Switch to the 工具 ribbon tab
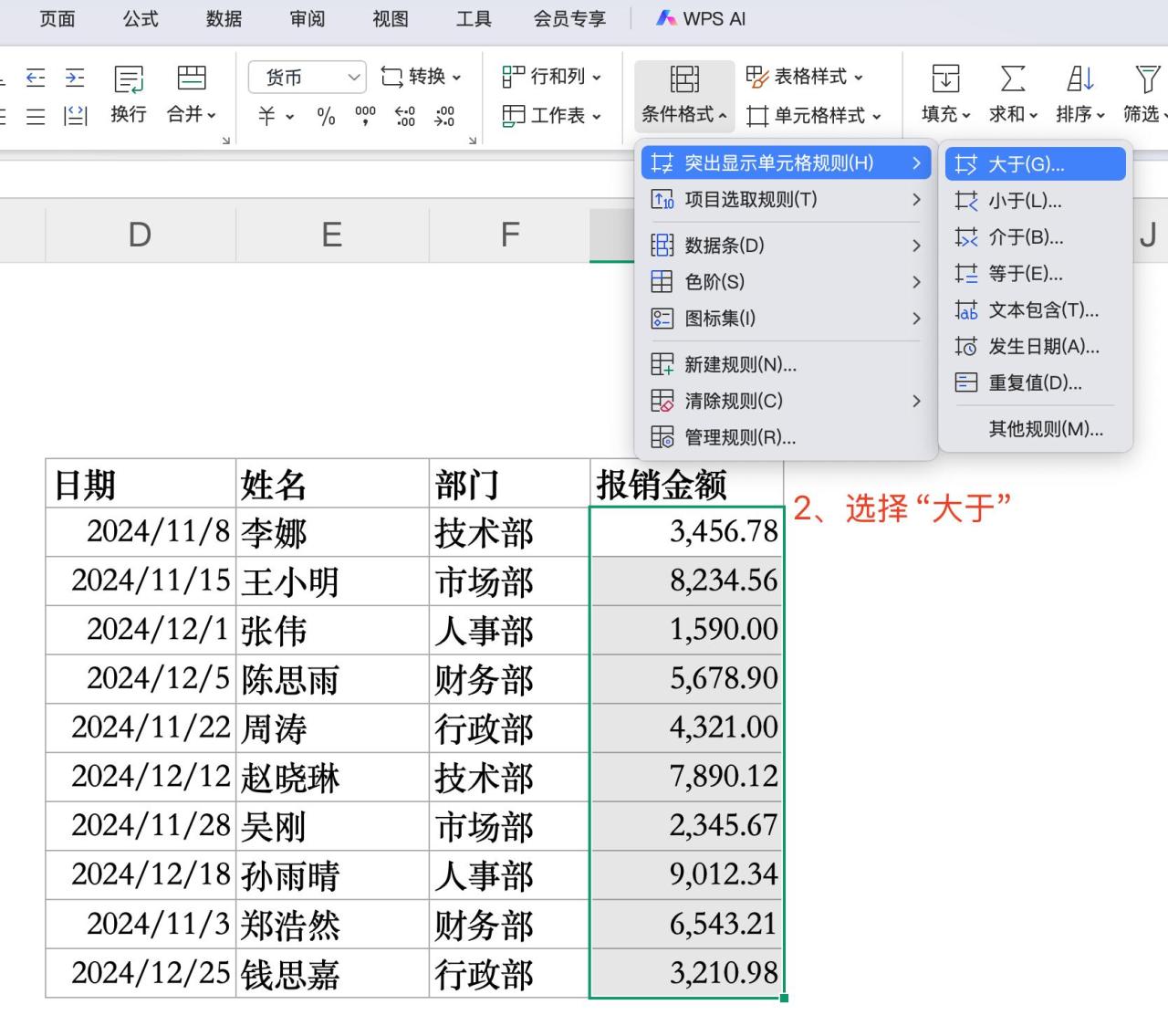The width and height of the screenshot is (1168, 1036). point(474,18)
